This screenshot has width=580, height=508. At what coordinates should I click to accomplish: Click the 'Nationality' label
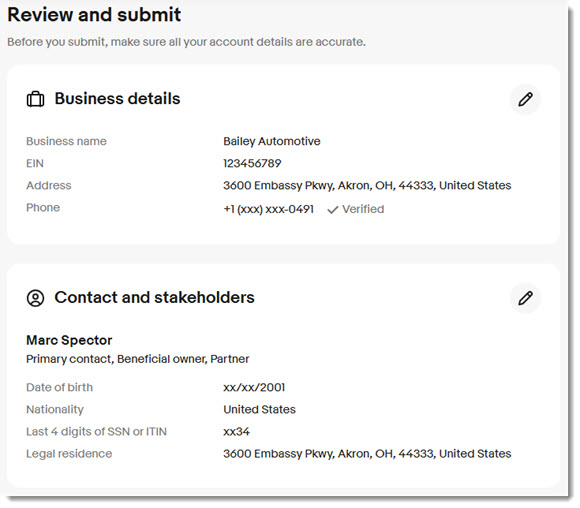coord(55,410)
